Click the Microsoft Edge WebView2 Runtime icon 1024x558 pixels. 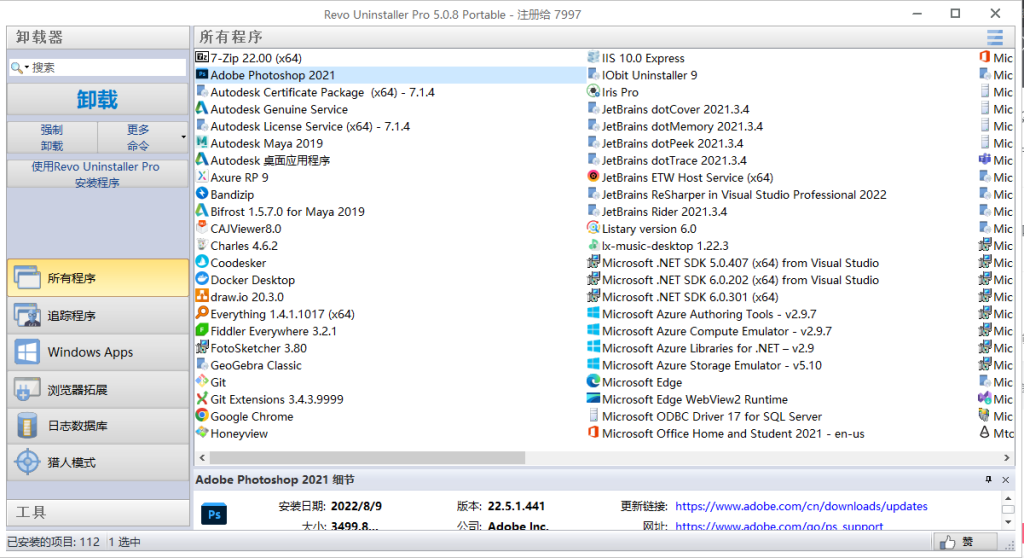point(593,398)
